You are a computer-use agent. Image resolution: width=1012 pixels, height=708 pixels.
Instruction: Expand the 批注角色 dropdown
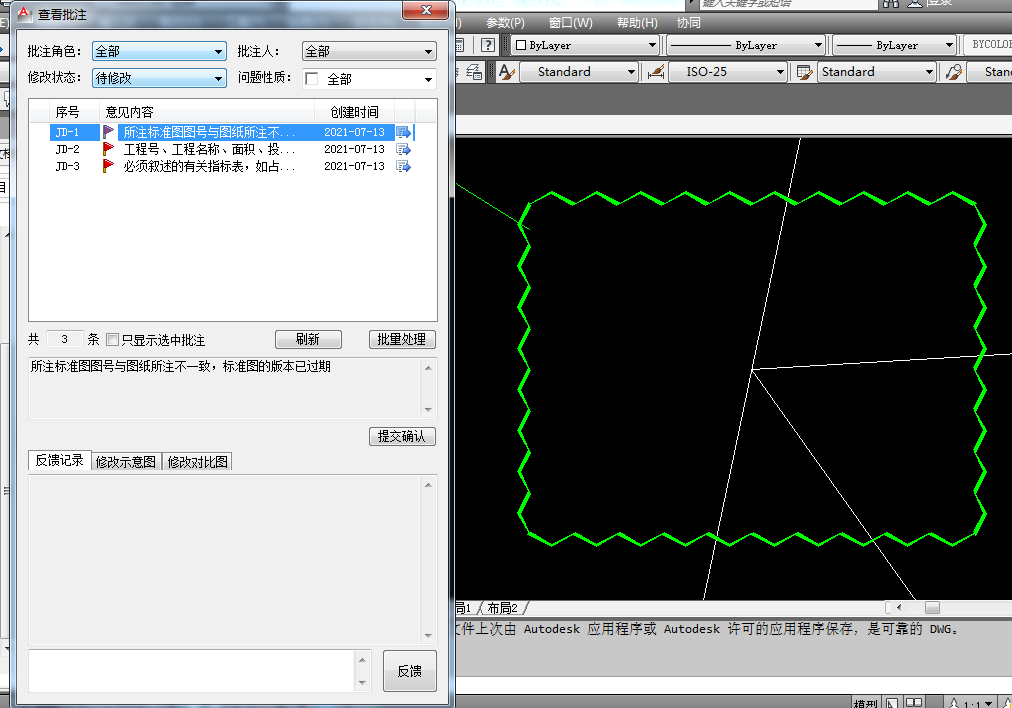point(159,51)
